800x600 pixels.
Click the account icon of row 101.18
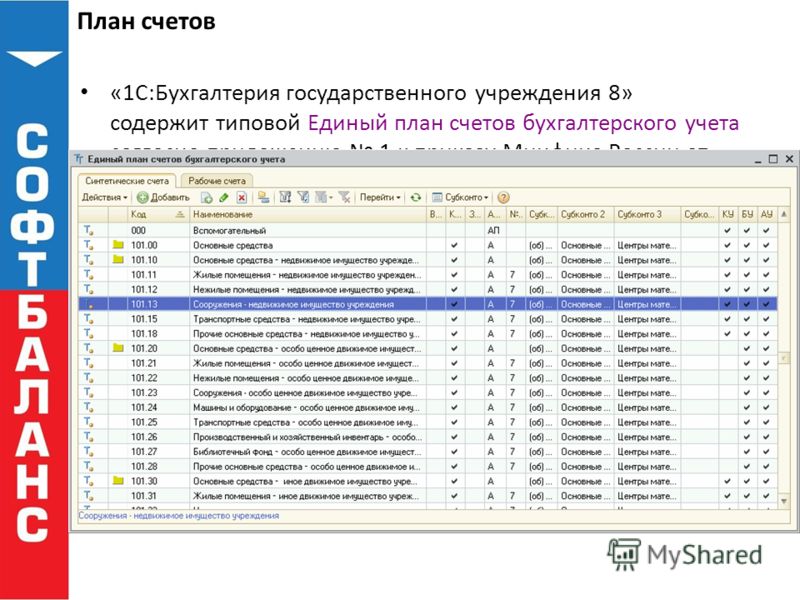click(x=89, y=334)
